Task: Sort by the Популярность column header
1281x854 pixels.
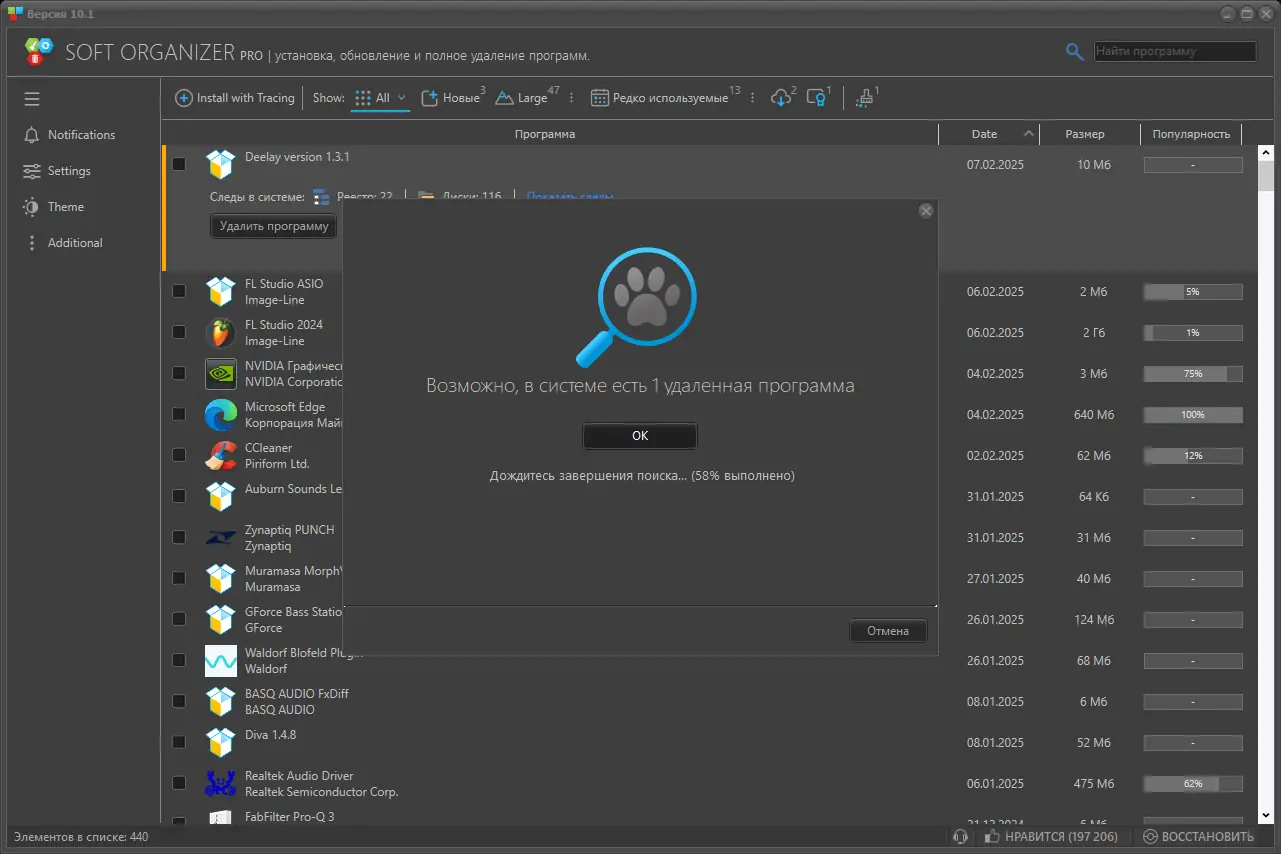Action: (x=1191, y=134)
